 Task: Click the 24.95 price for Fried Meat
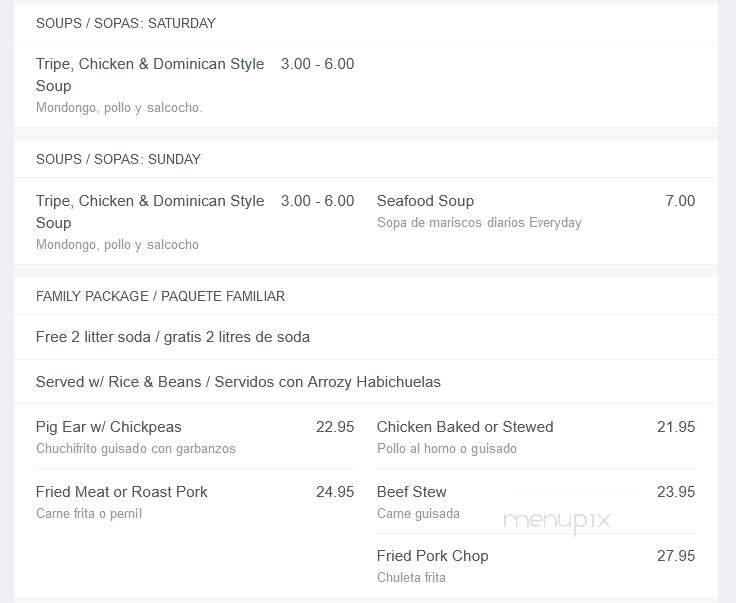[335, 492]
